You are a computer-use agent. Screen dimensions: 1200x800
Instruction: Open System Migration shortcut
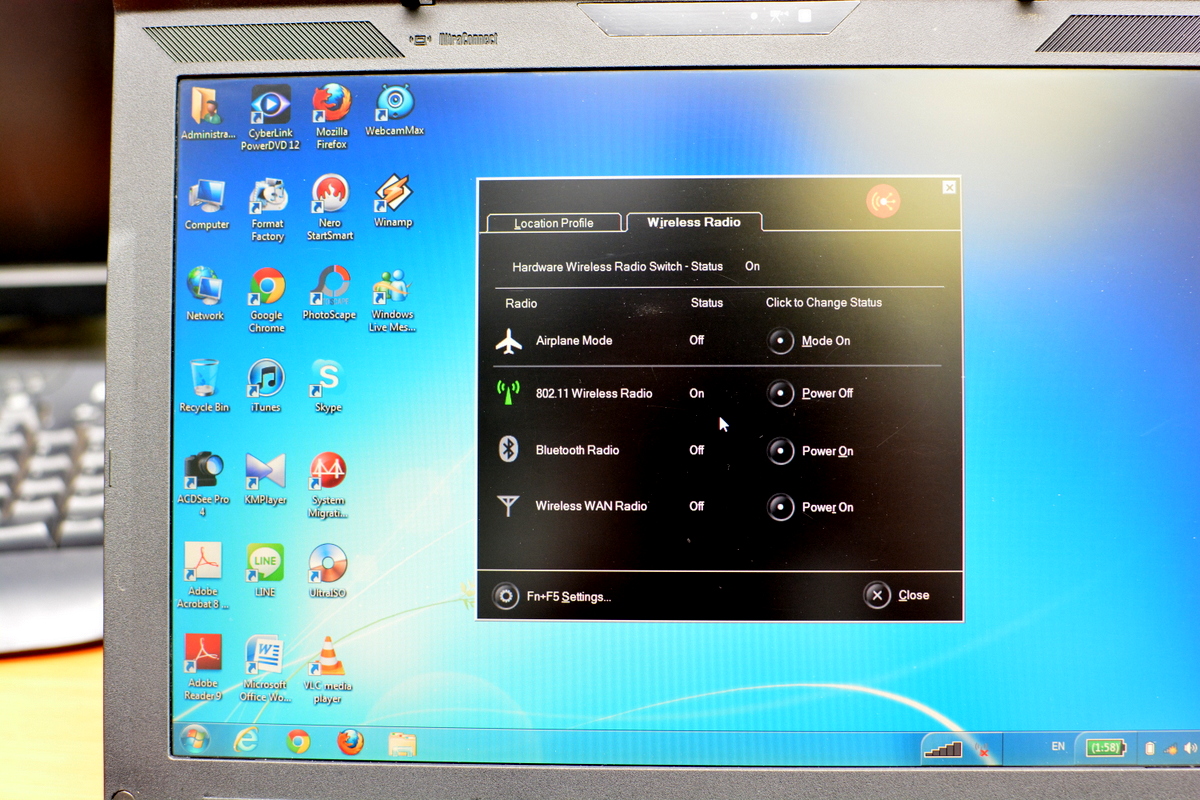328,485
